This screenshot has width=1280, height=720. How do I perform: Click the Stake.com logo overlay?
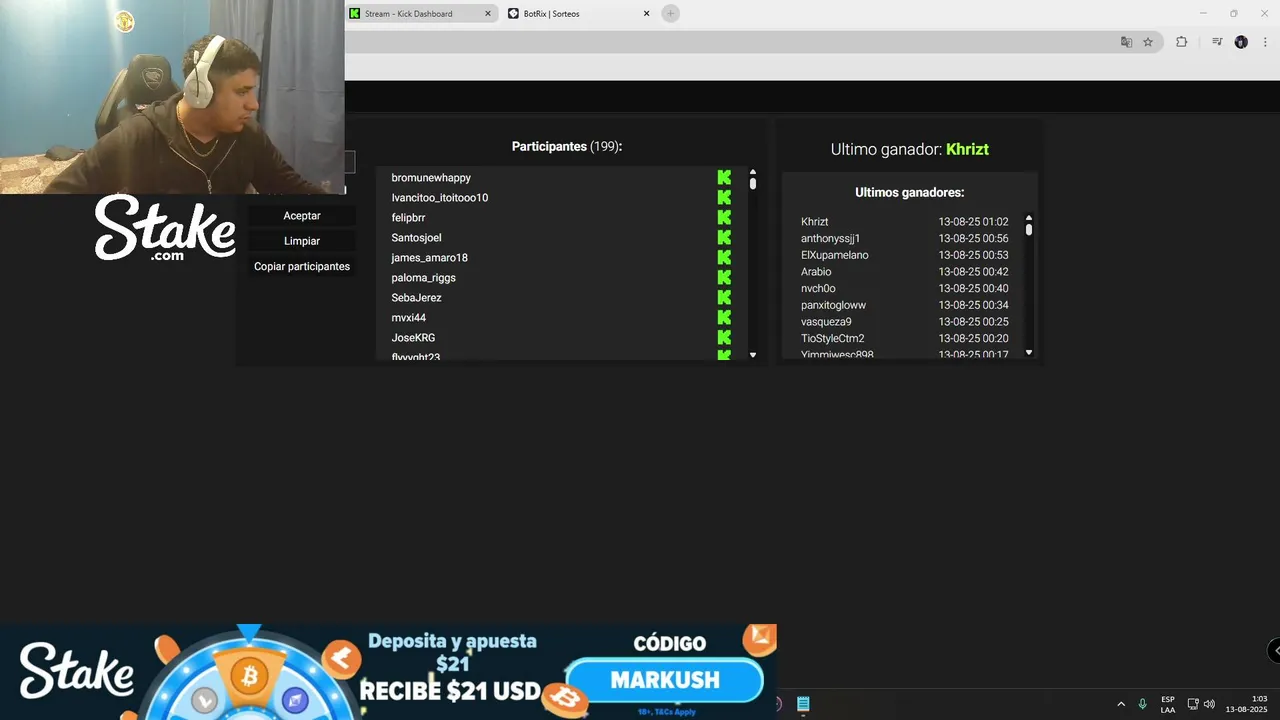click(x=165, y=229)
